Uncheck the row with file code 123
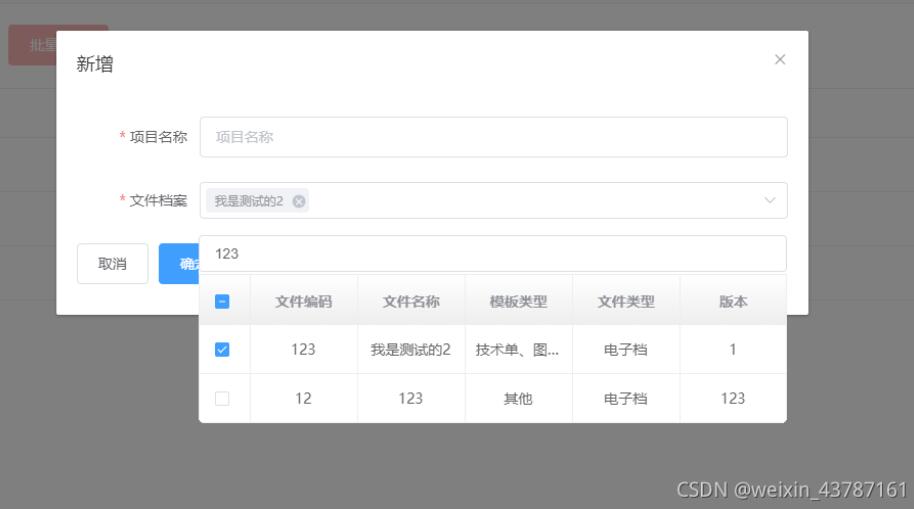Screen dimensions: 914x509 pos(222,350)
